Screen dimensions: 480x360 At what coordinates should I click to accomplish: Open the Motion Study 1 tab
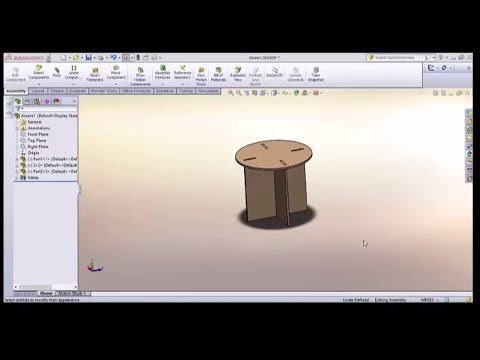tap(73, 293)
